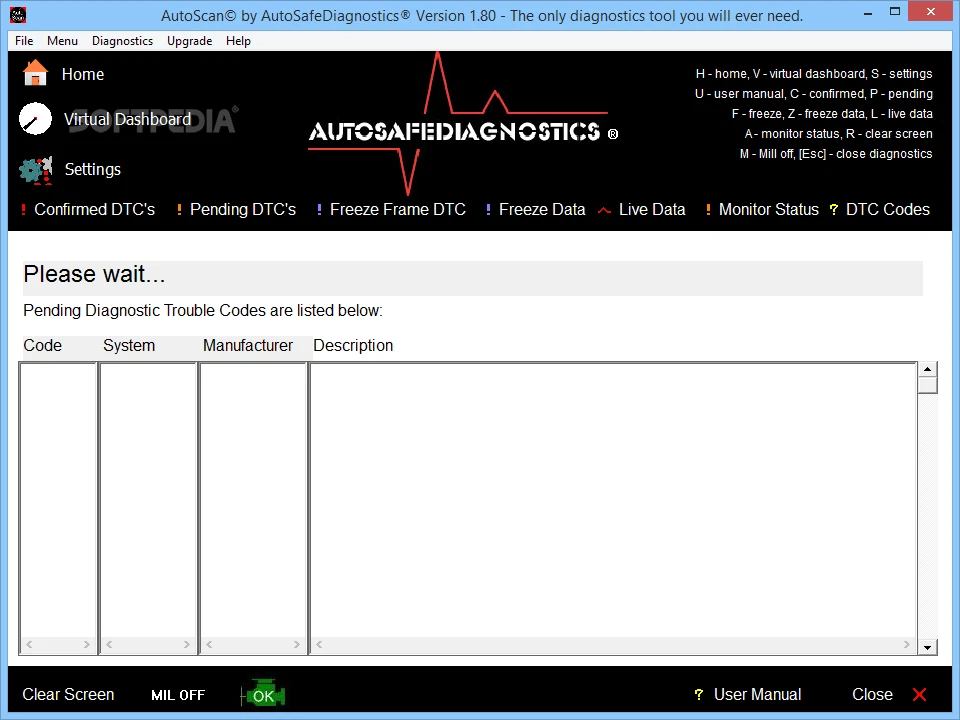Open Settings page
960x720 pixels.
[x=93, y=169]
